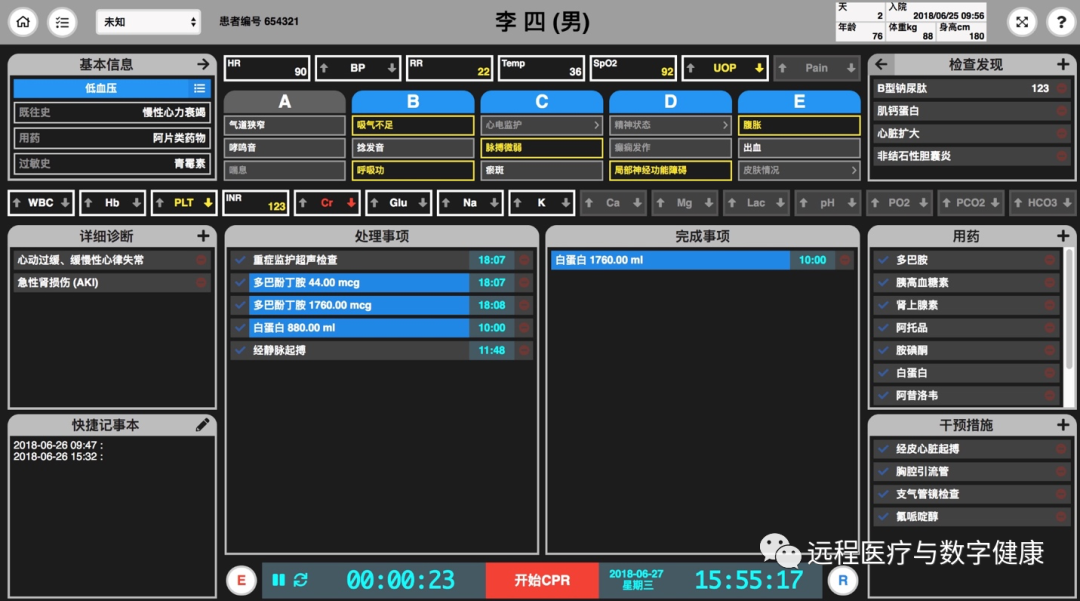
Task: Increase Hb with the up arrow
Action: tap(88, 203)
